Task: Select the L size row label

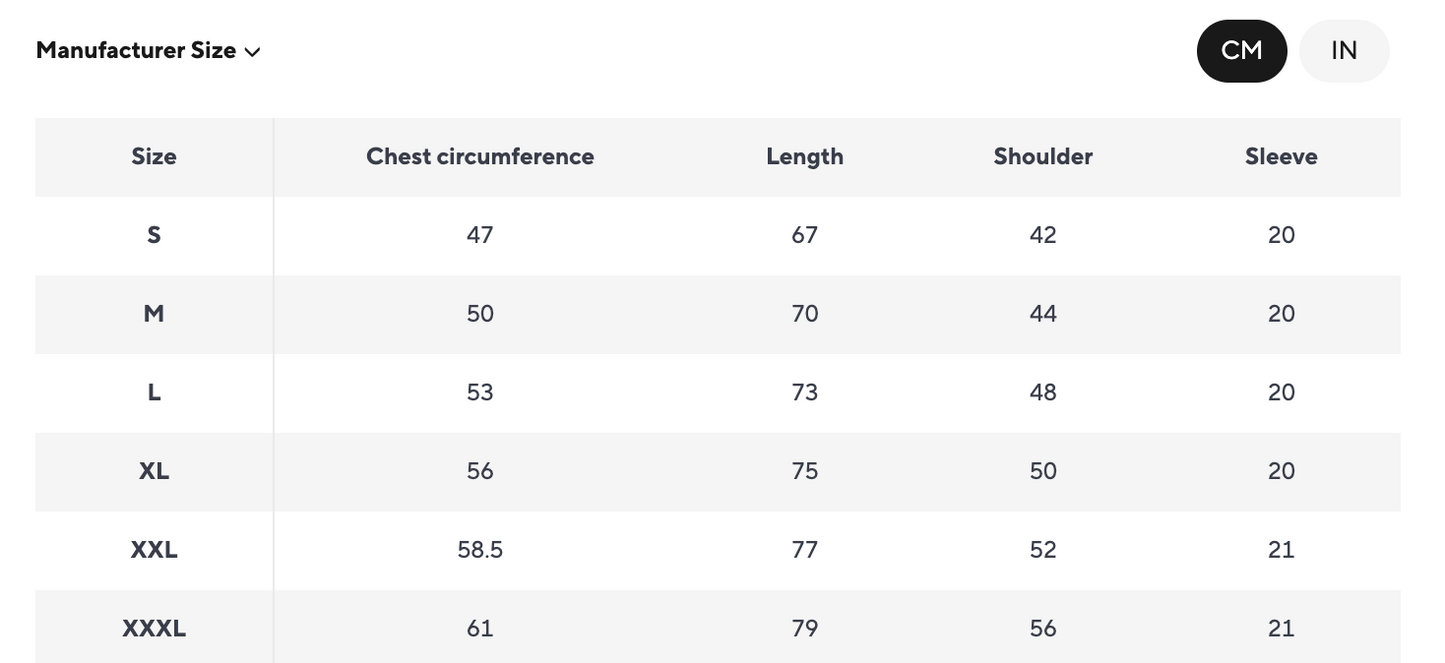Action: (154, 392)
